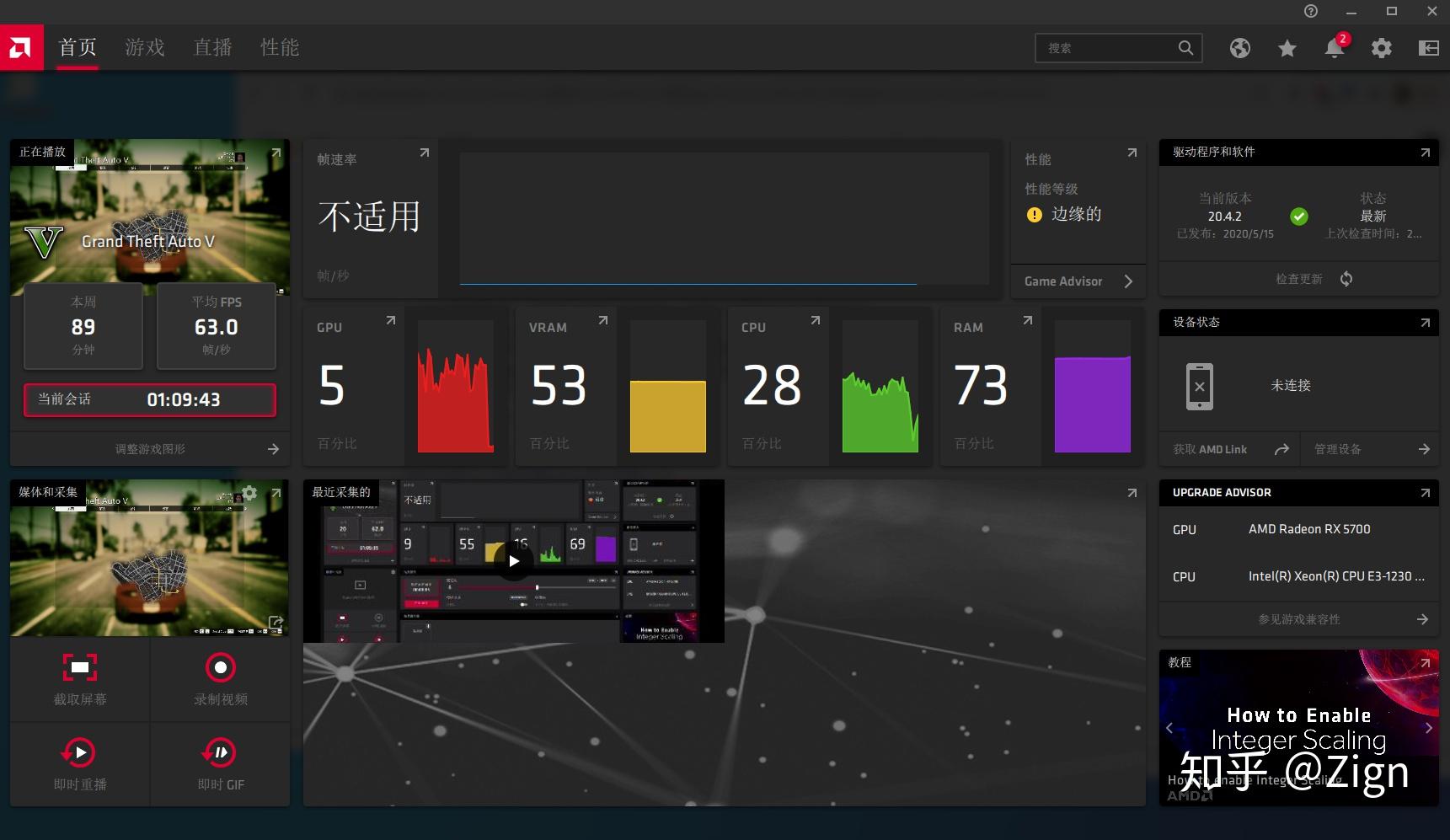Screen dimensions: 1450x840
Task: Open notifications bell icon
Action: tap(1335, 48)
